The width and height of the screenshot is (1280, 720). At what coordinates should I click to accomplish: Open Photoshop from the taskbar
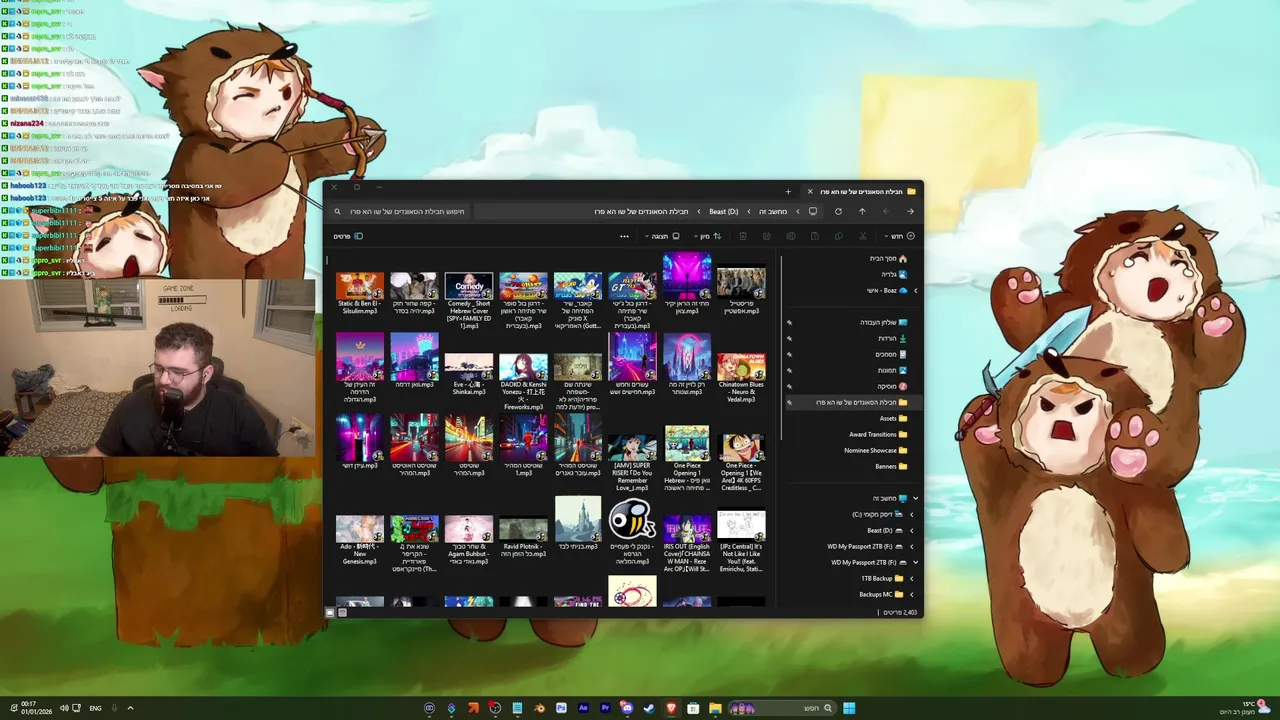coord(561,708)
